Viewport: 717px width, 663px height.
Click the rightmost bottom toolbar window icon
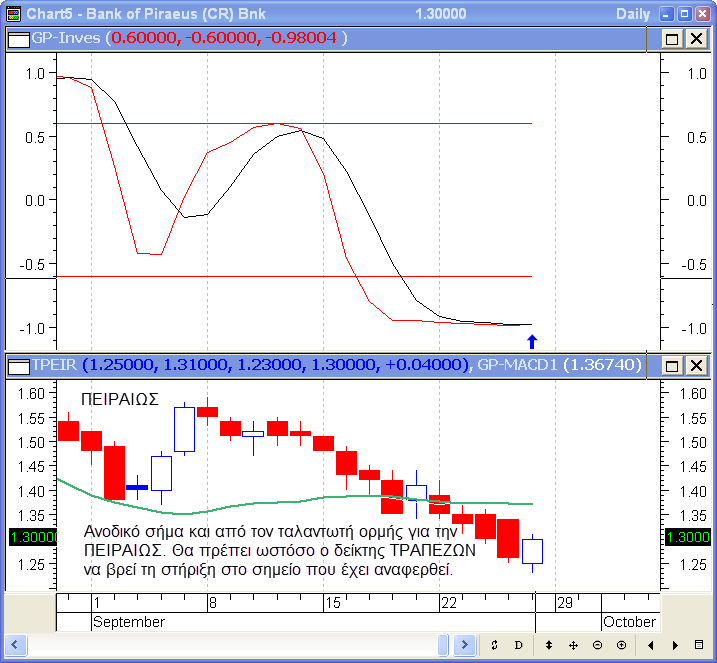699,645
